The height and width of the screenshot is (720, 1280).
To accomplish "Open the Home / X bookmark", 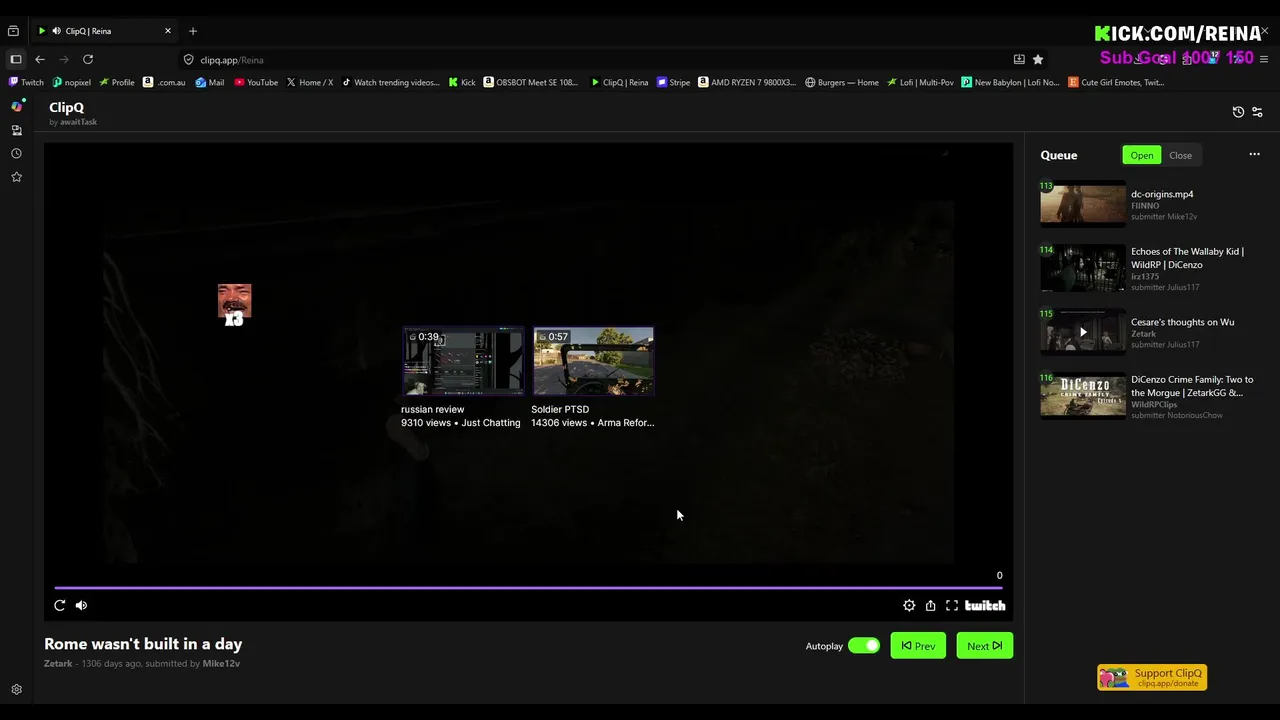I will click(310, 82).
